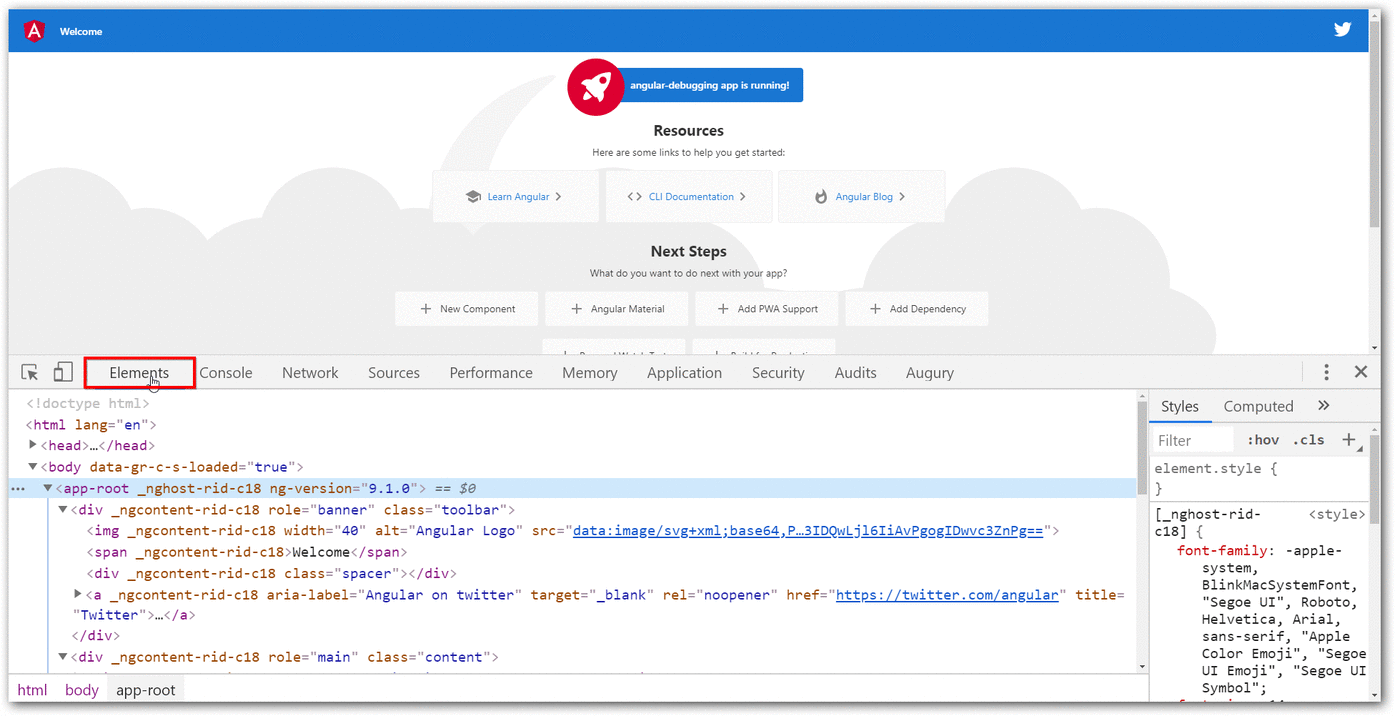Click the Twitter bird icon in header

(x=1342, y=29)
